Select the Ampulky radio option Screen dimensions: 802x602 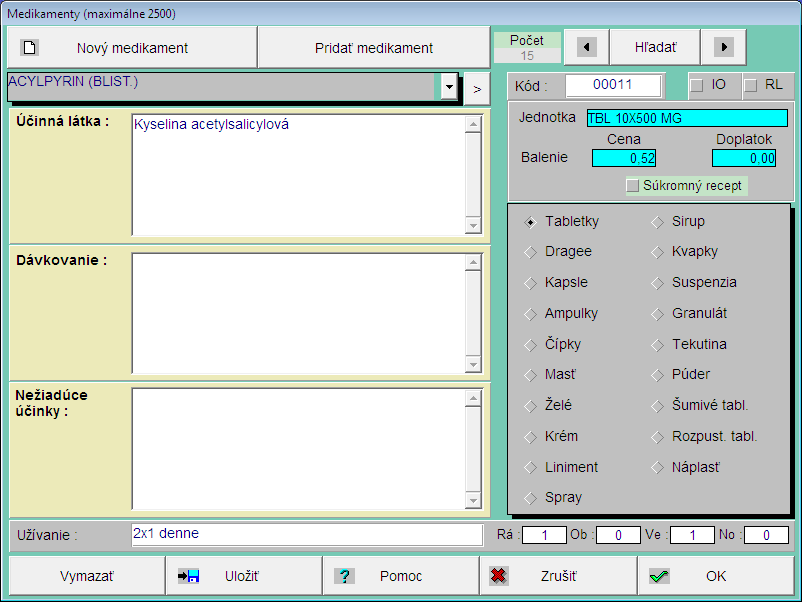click(530, 314)
